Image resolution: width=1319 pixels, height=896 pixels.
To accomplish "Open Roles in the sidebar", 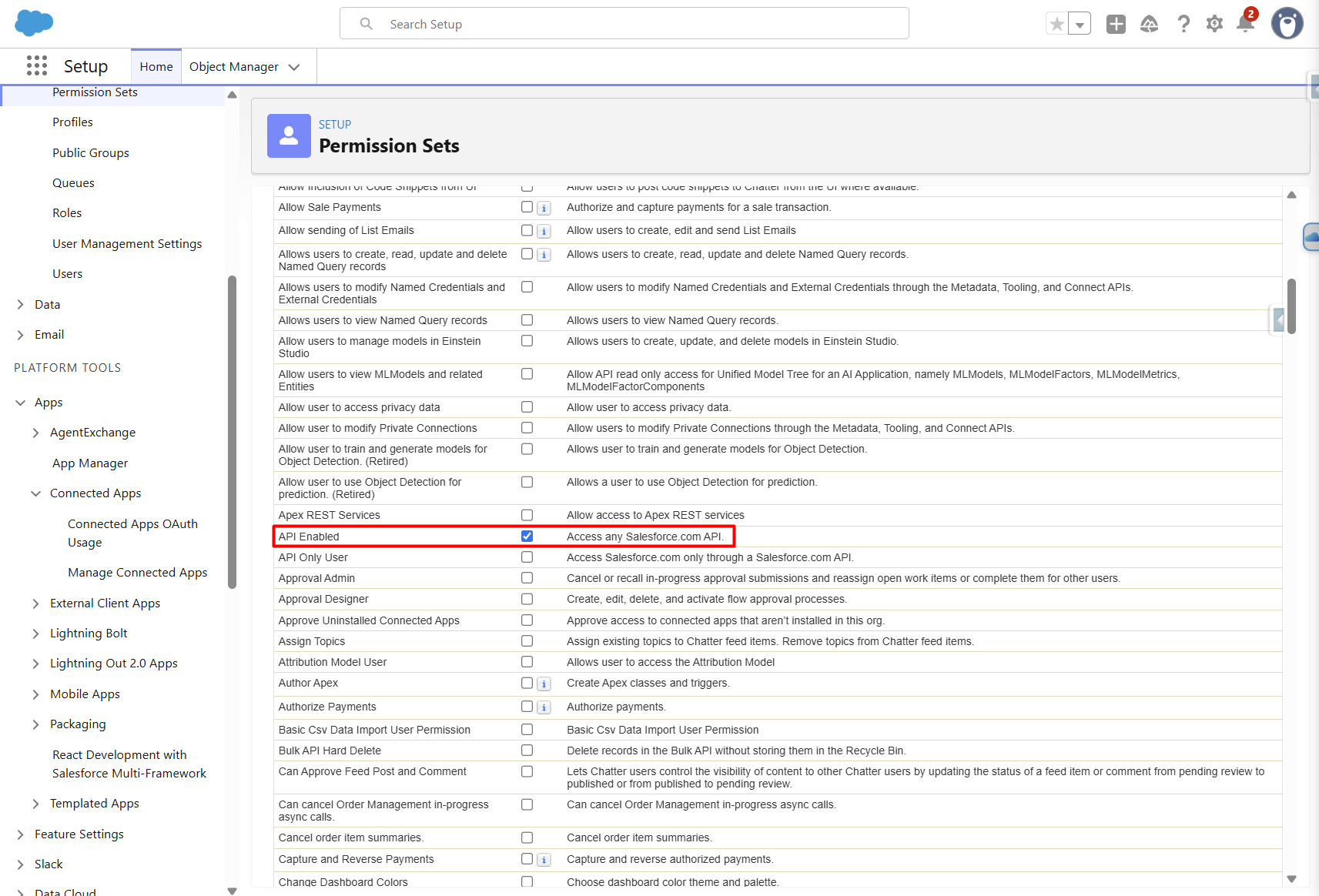I will coord(67,213).
